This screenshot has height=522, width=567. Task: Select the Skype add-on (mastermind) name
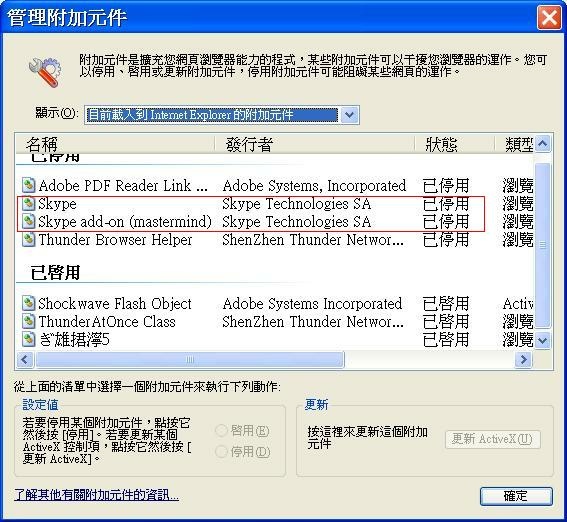[125, 222]
